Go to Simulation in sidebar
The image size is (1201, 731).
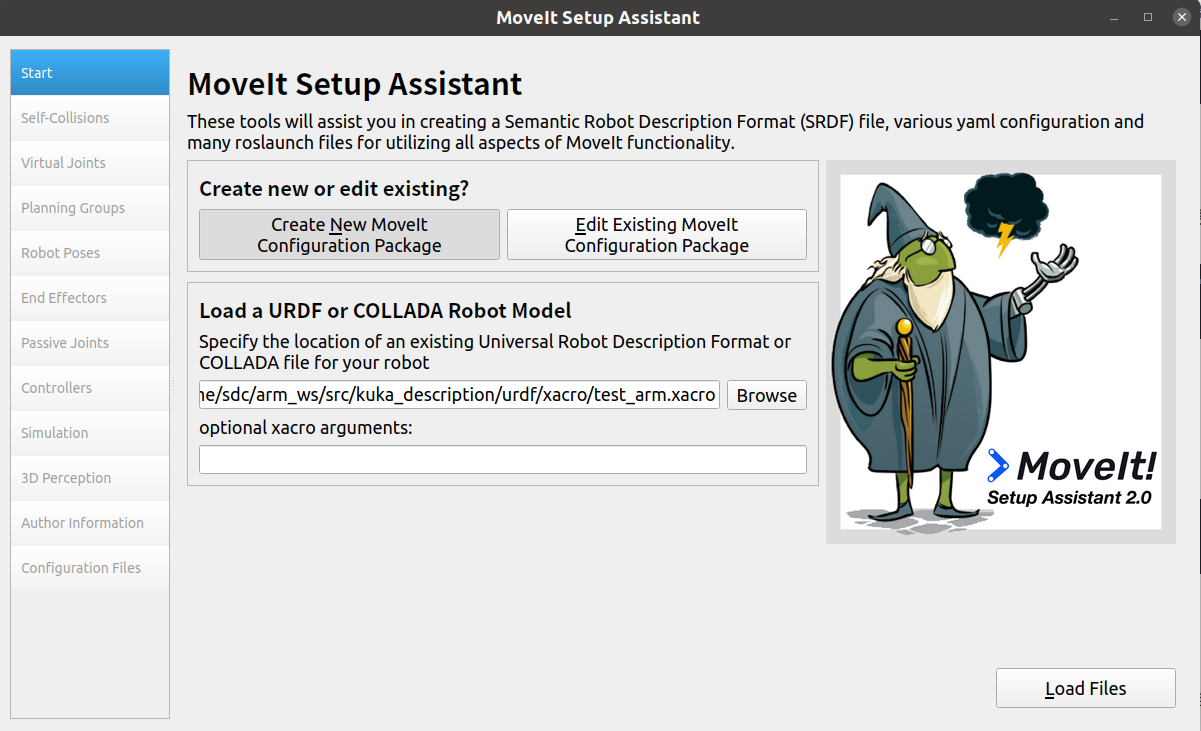(x=90, y=433)
